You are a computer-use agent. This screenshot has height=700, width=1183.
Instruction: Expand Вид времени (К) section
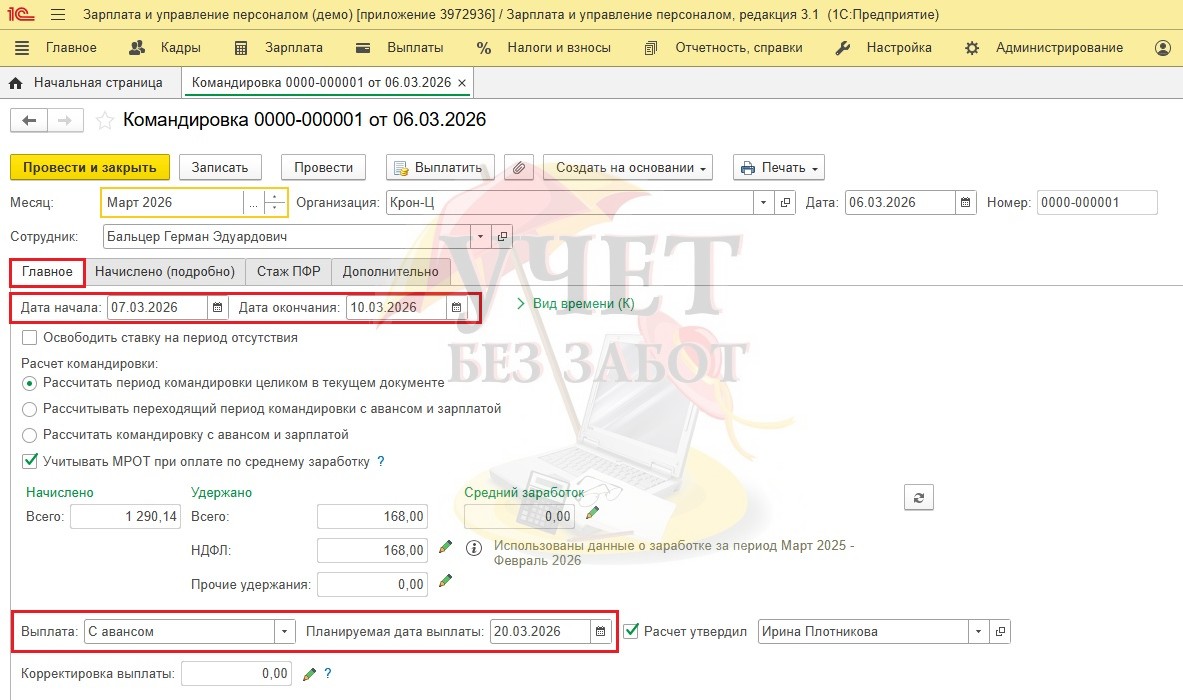pyautogui.click(x=575, y=303)
